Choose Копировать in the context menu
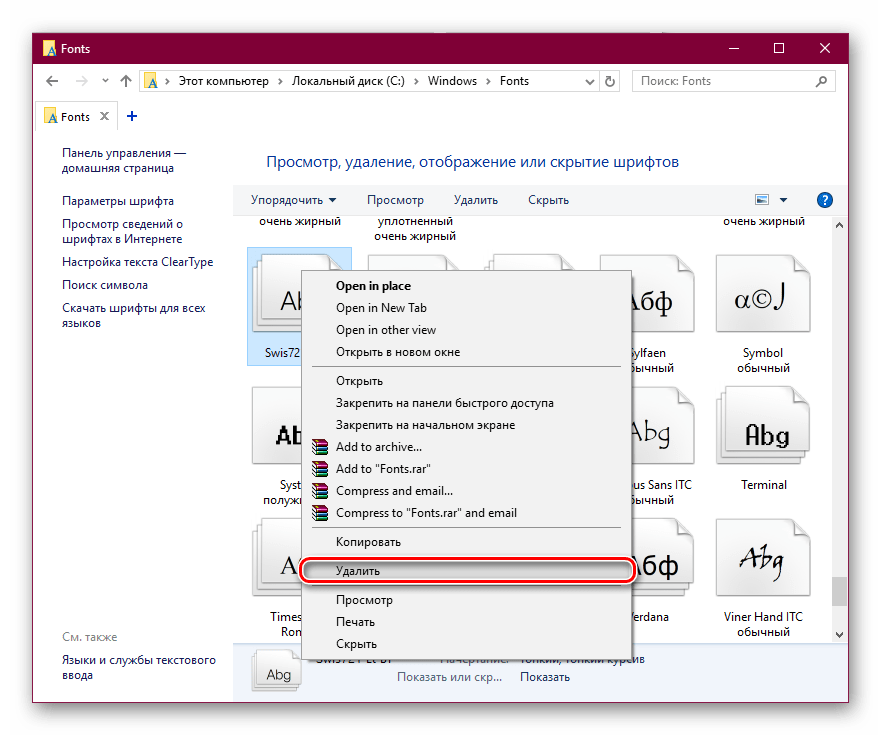The image size is (881, 735). coord(368,542)
